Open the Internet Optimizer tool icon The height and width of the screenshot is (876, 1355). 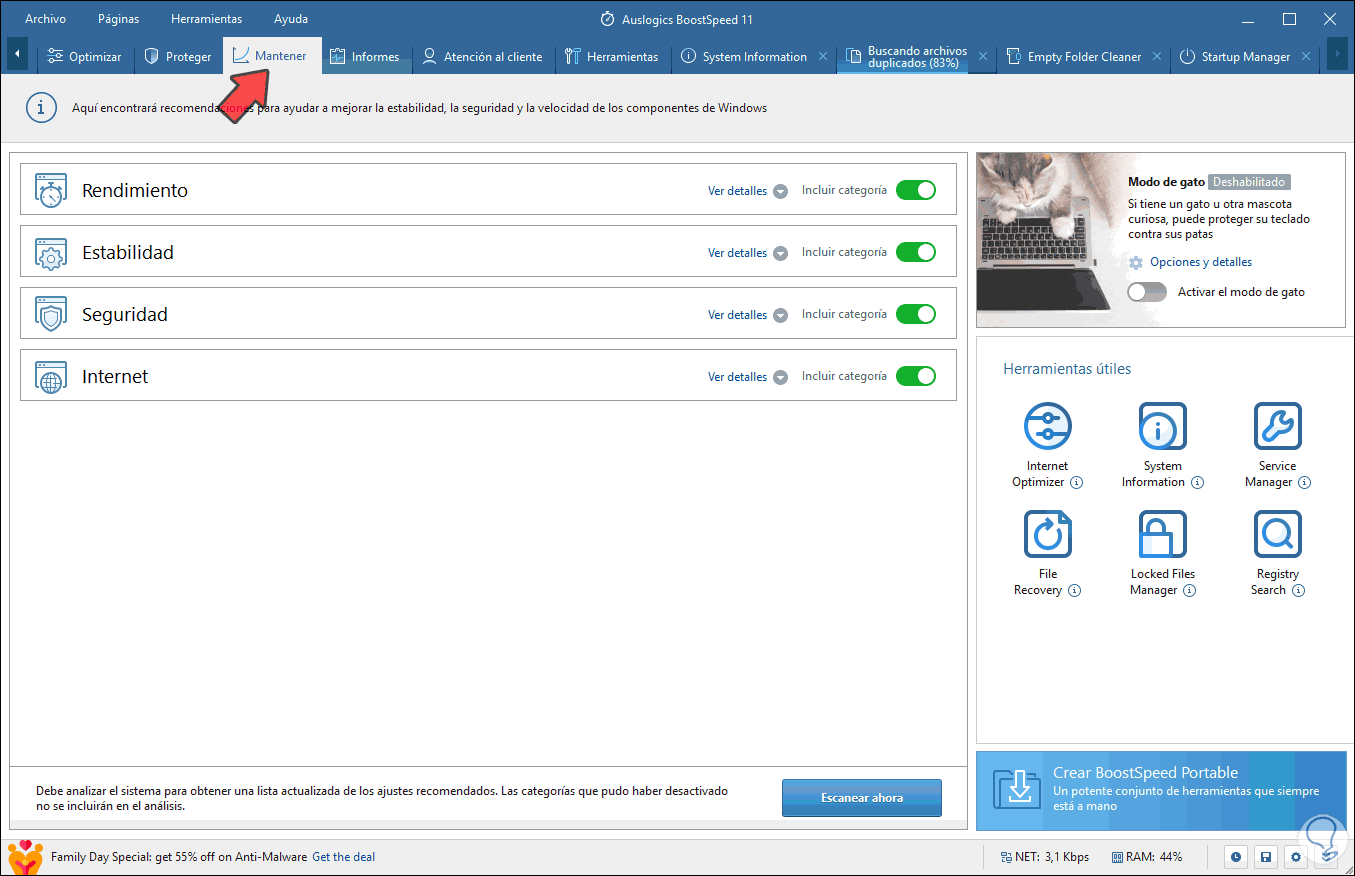coord(1047,427)
